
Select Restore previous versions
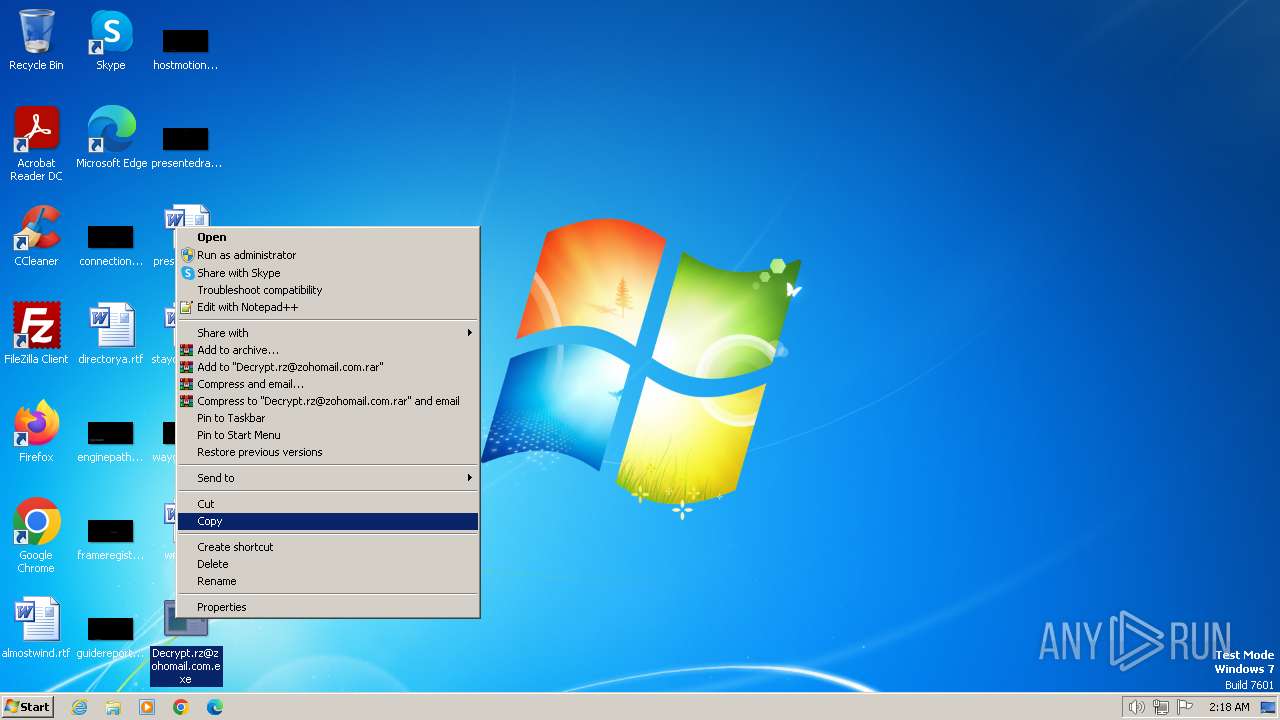(x=328, y=452)
